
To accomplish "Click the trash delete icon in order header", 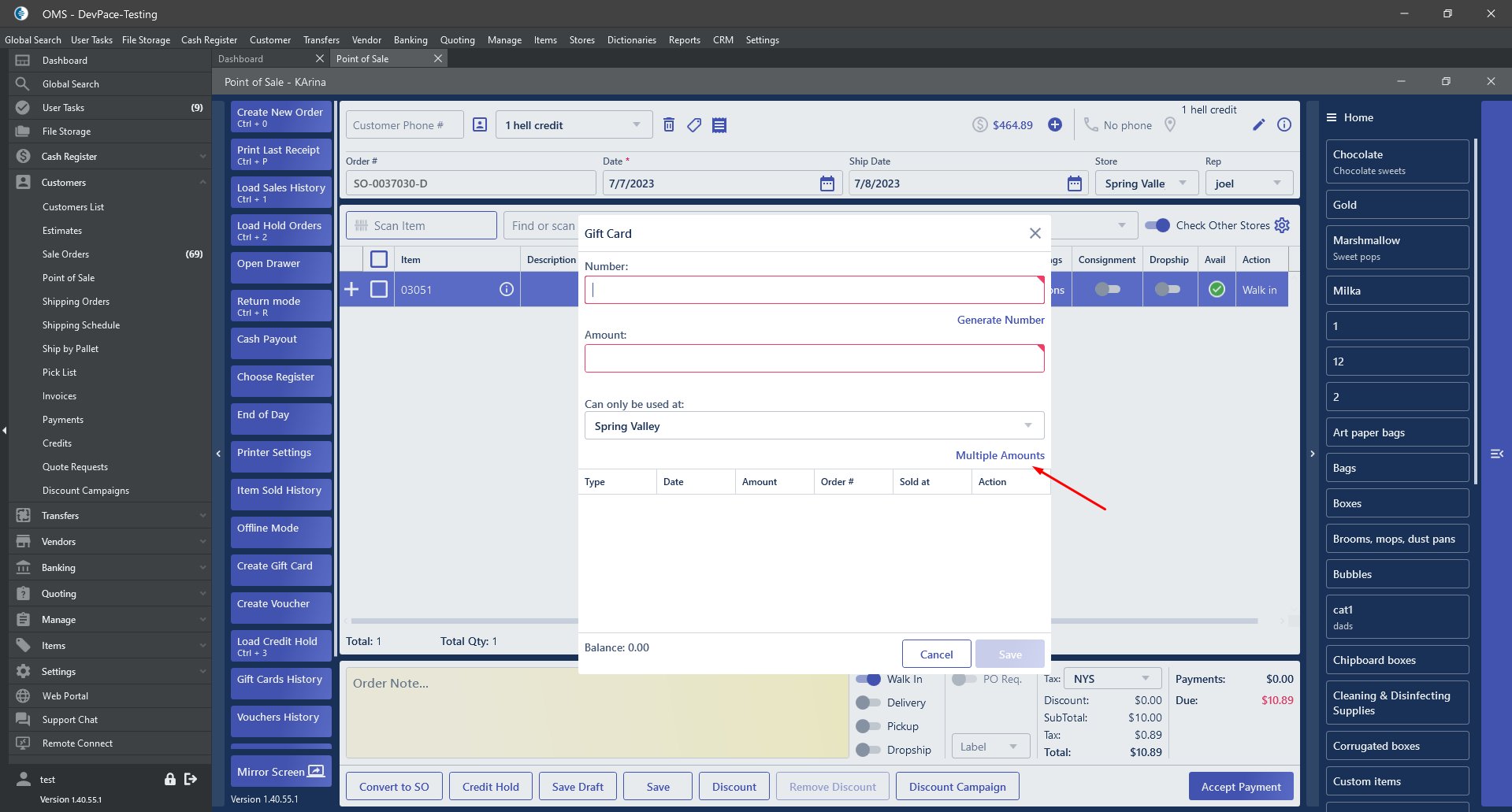I will point(669,125).
